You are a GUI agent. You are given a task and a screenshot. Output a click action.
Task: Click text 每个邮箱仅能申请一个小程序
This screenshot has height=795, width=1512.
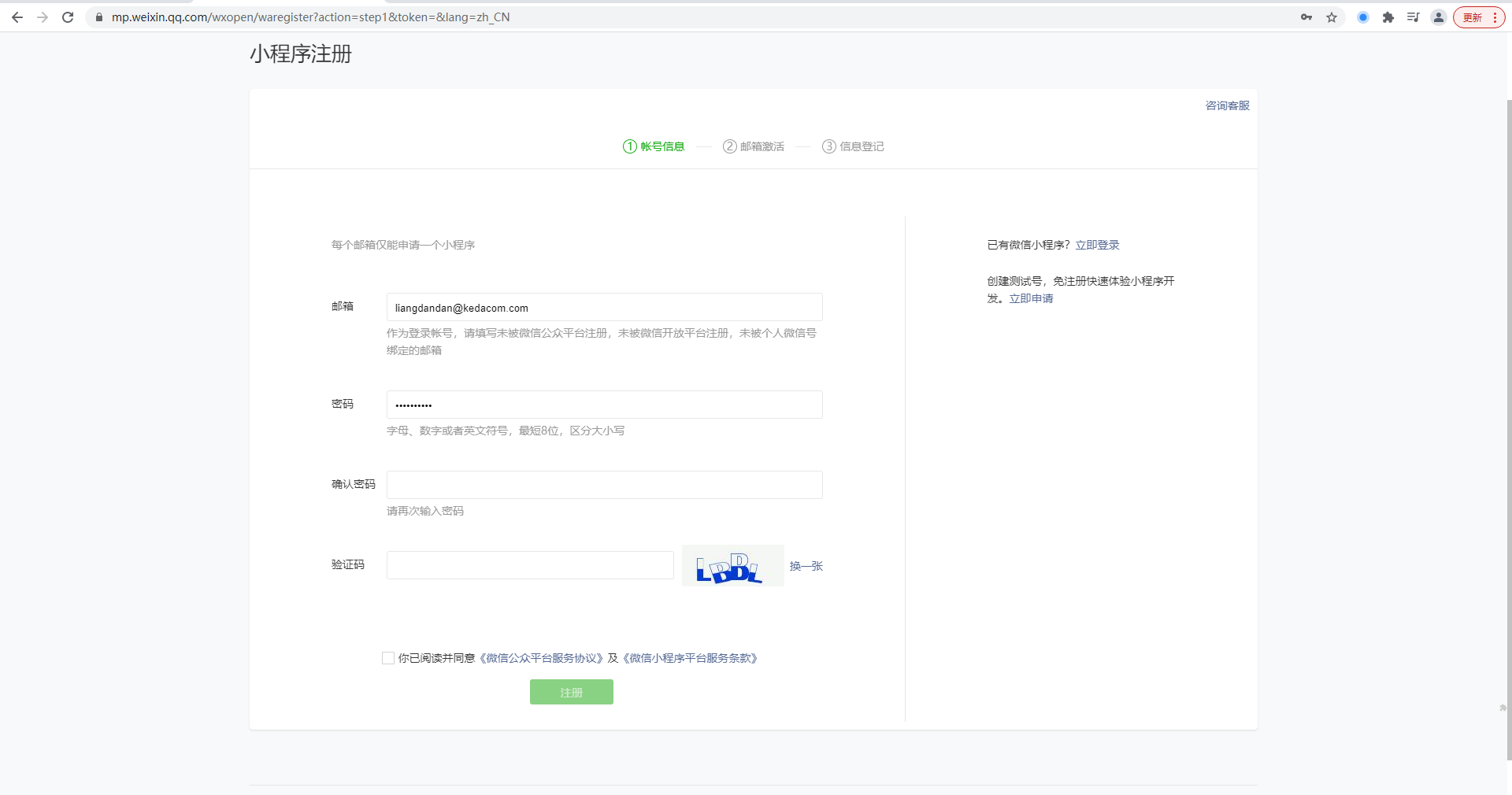pyautogui.click(x=403, y=245)
